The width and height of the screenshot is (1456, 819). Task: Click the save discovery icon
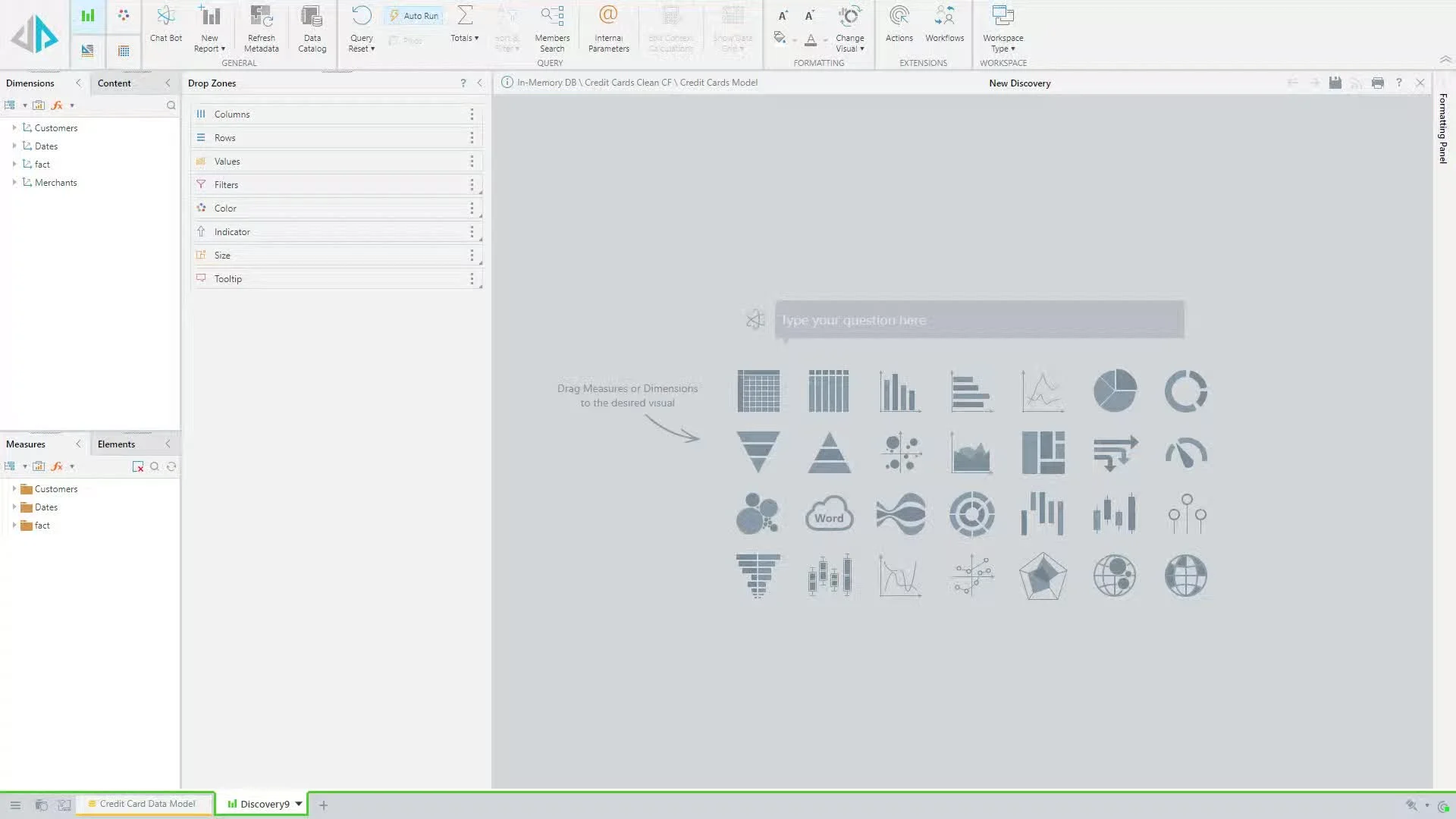pos(1335,83)
